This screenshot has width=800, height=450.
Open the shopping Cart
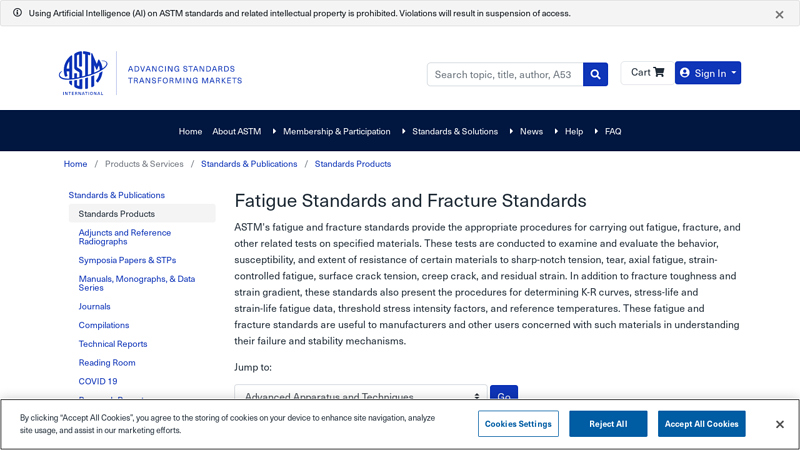point(647,72)
